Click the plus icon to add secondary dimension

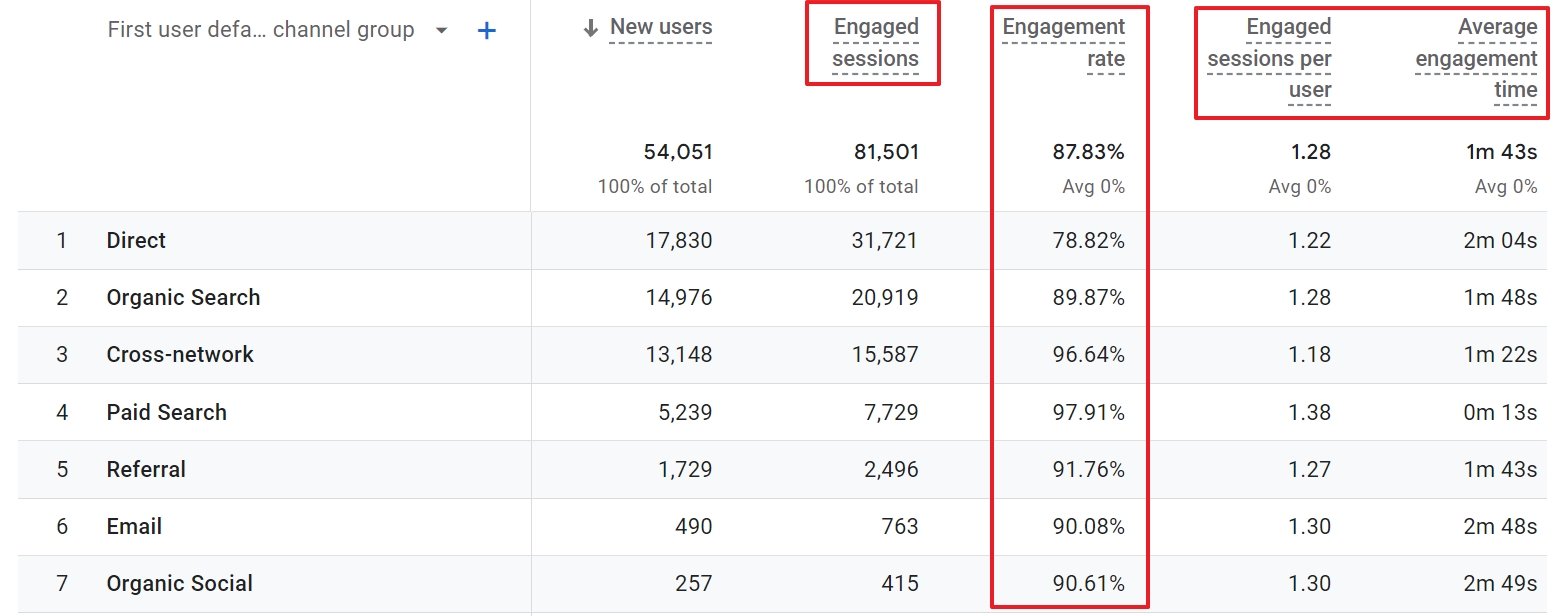tap(486, 30)
